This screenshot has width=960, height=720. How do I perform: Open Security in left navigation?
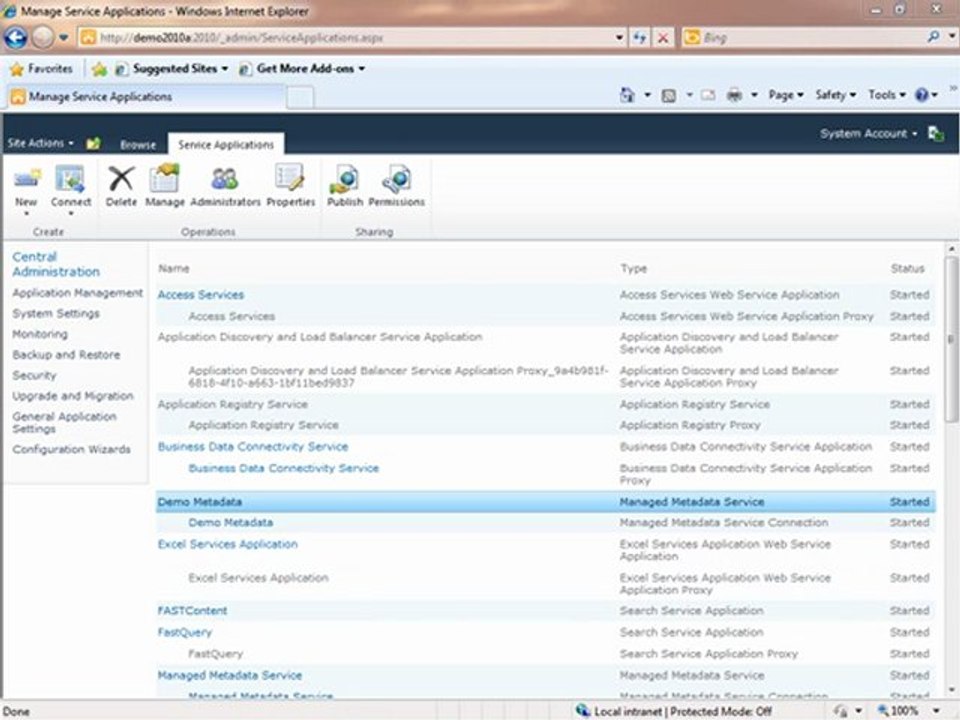point(34,375)
